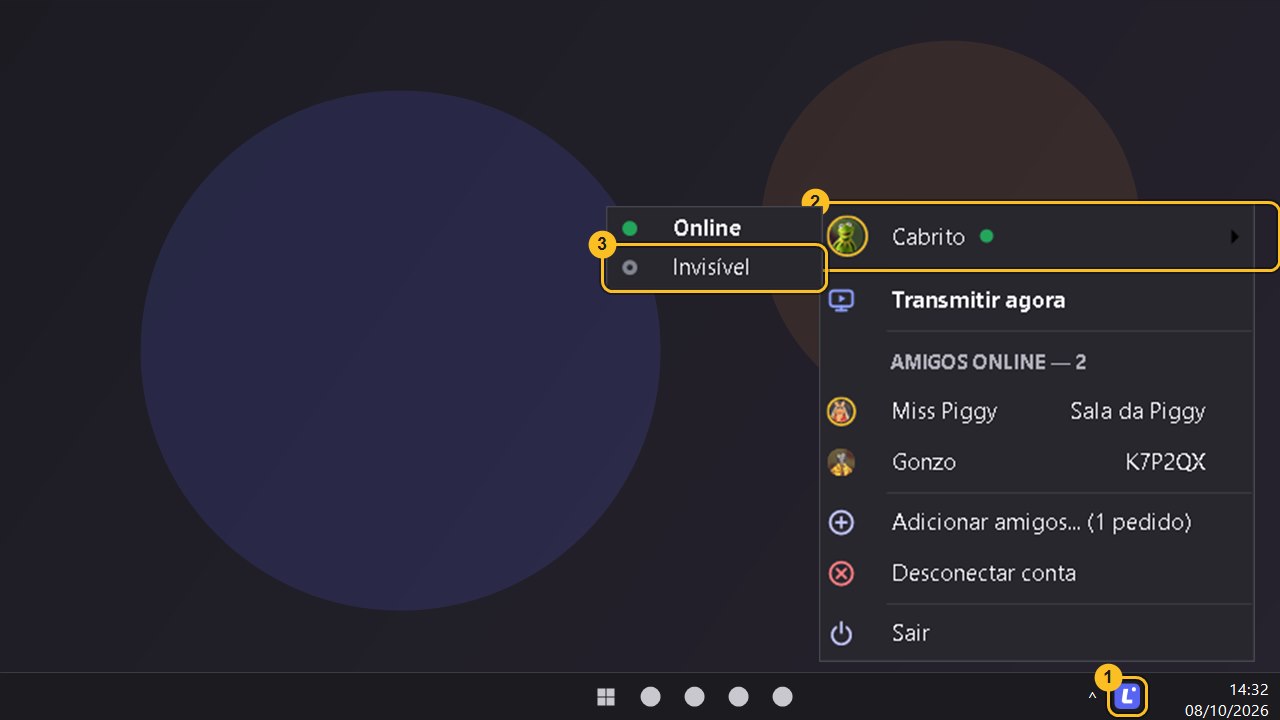Select the name Gonzo in the friends list
1280x720 pixels.
(x=924, y=462)
